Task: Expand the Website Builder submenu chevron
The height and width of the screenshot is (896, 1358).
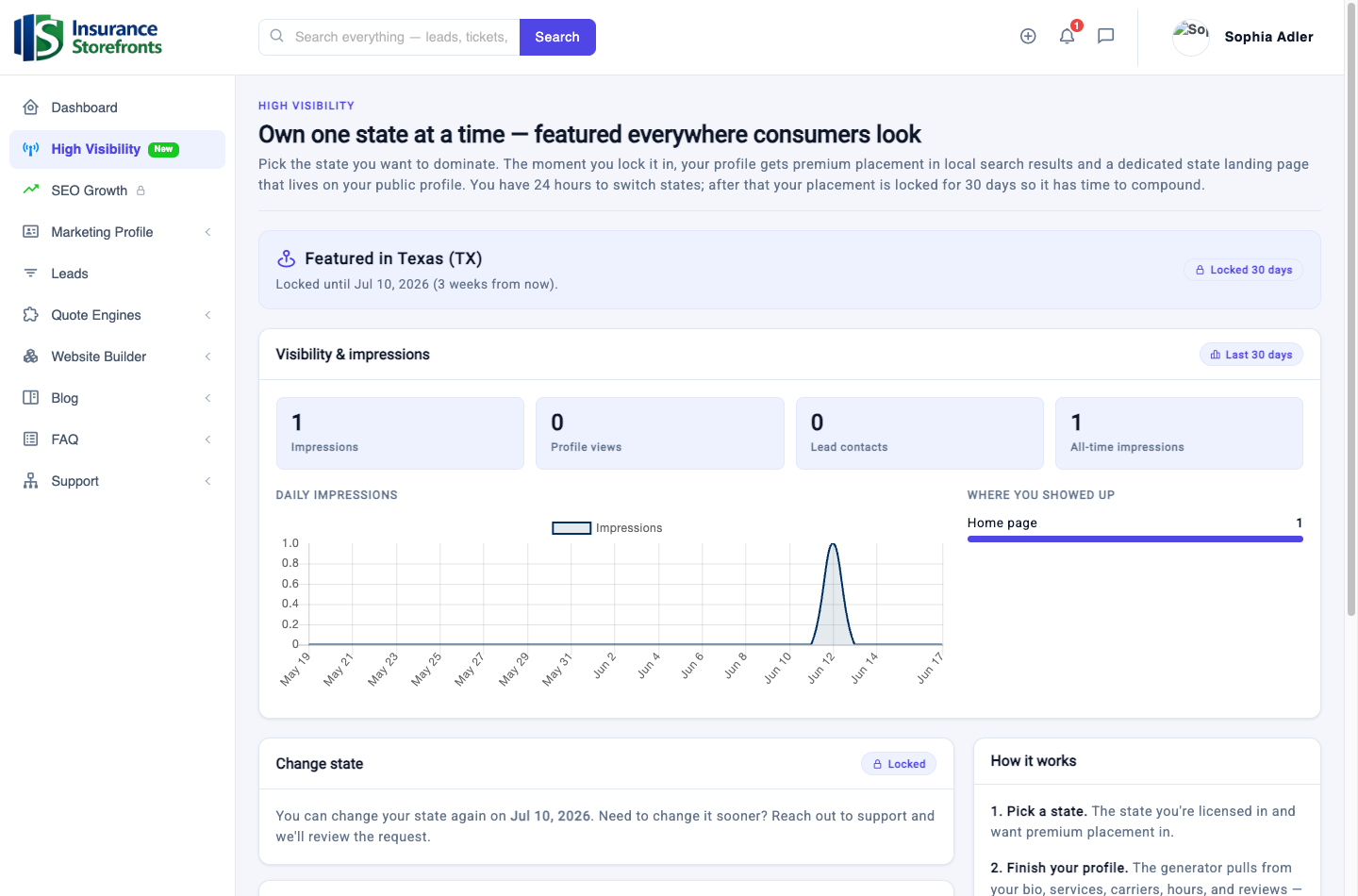Action: [x=207, y=357]
